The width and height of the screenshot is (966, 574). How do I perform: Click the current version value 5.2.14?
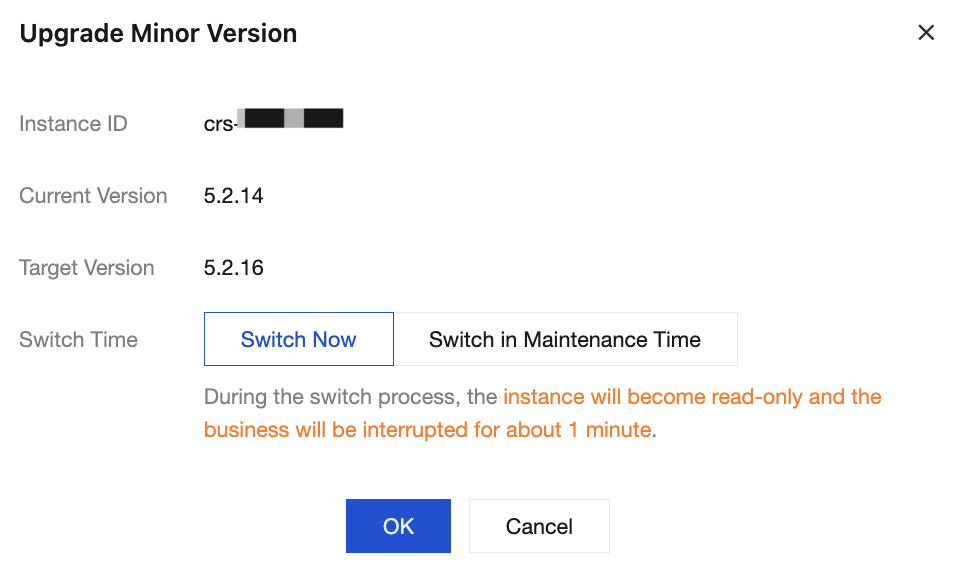pos(233,196)
